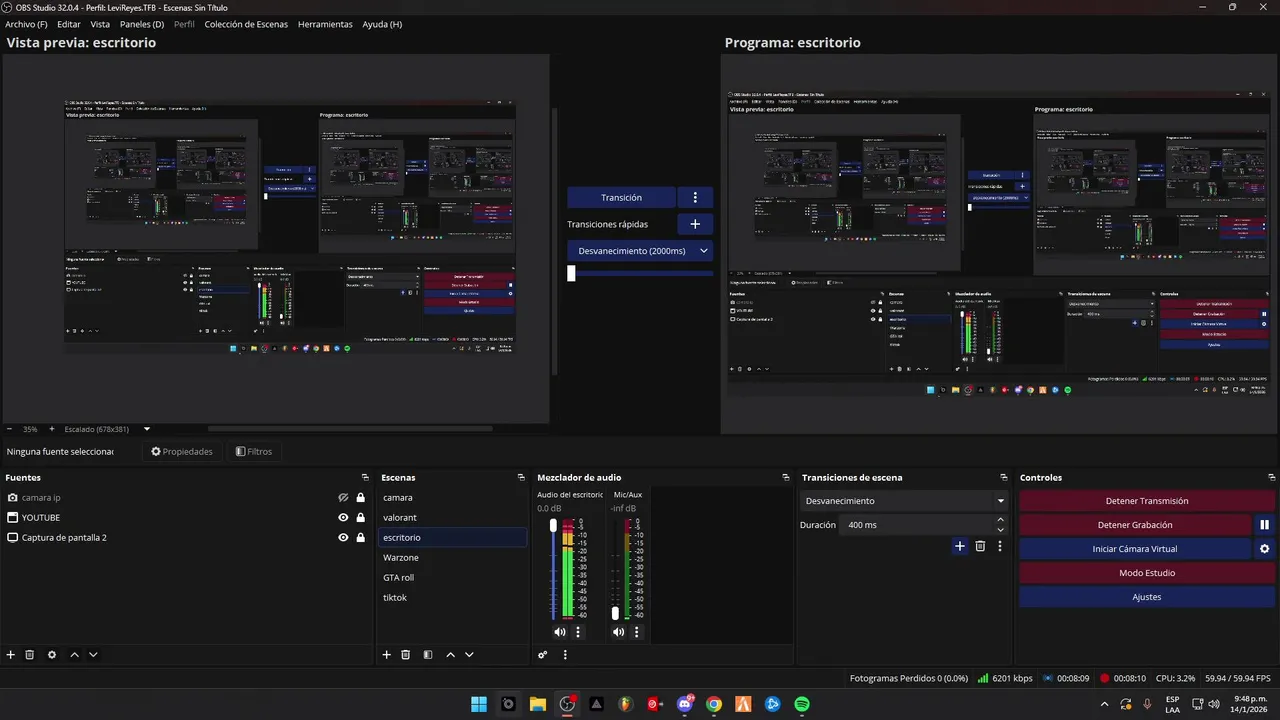Move scene up in Escenas list
The width and height of the screenshot is (1280, 720).
(x=450, y=655)
